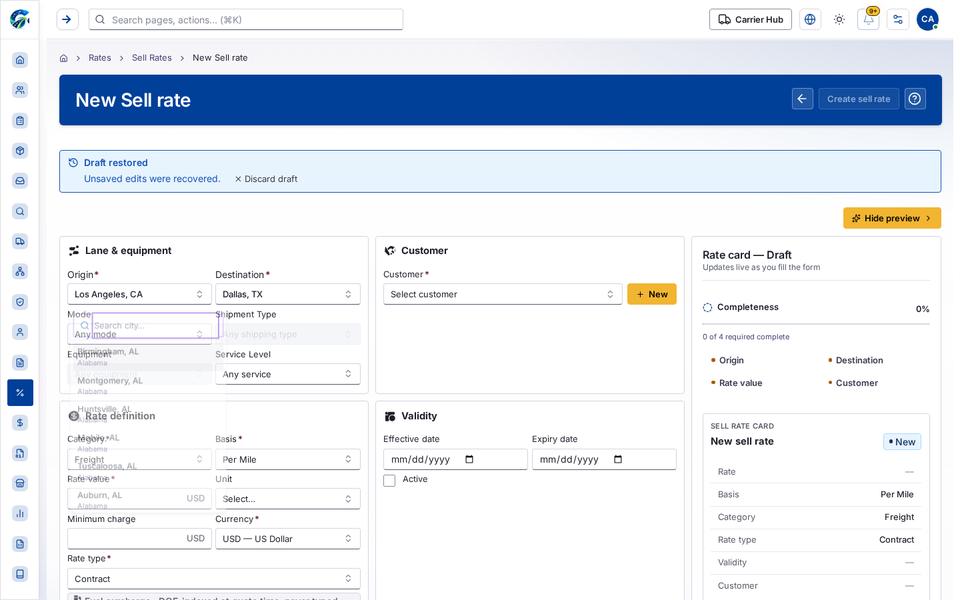Screen dimensions: 960x600
Task: Click New Sell rate breadcrumb item
Action: [220, 58]
